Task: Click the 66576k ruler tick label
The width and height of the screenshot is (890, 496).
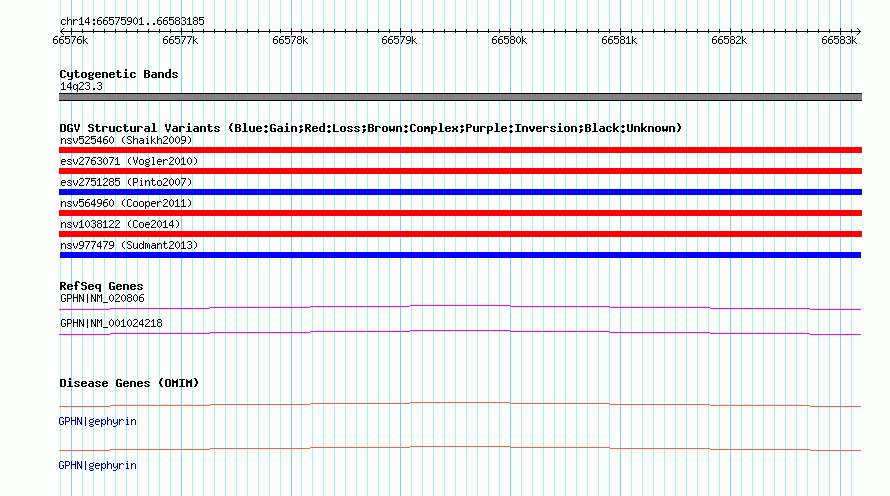Action: (70, 41)
